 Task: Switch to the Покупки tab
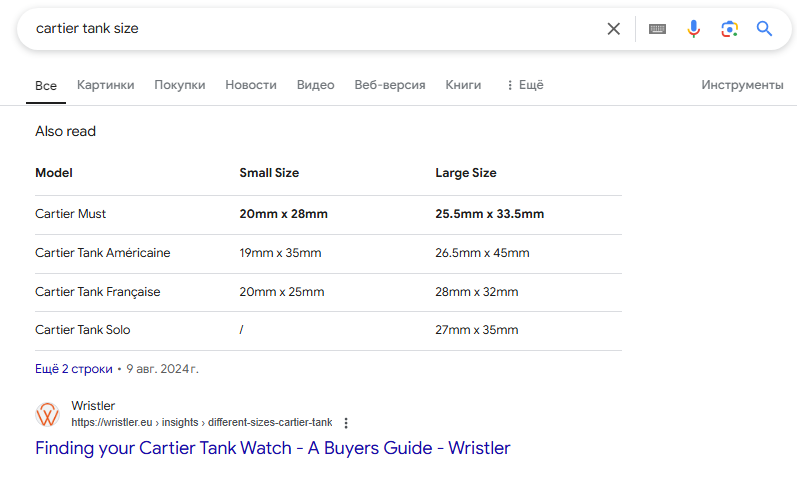pos(180,85)
